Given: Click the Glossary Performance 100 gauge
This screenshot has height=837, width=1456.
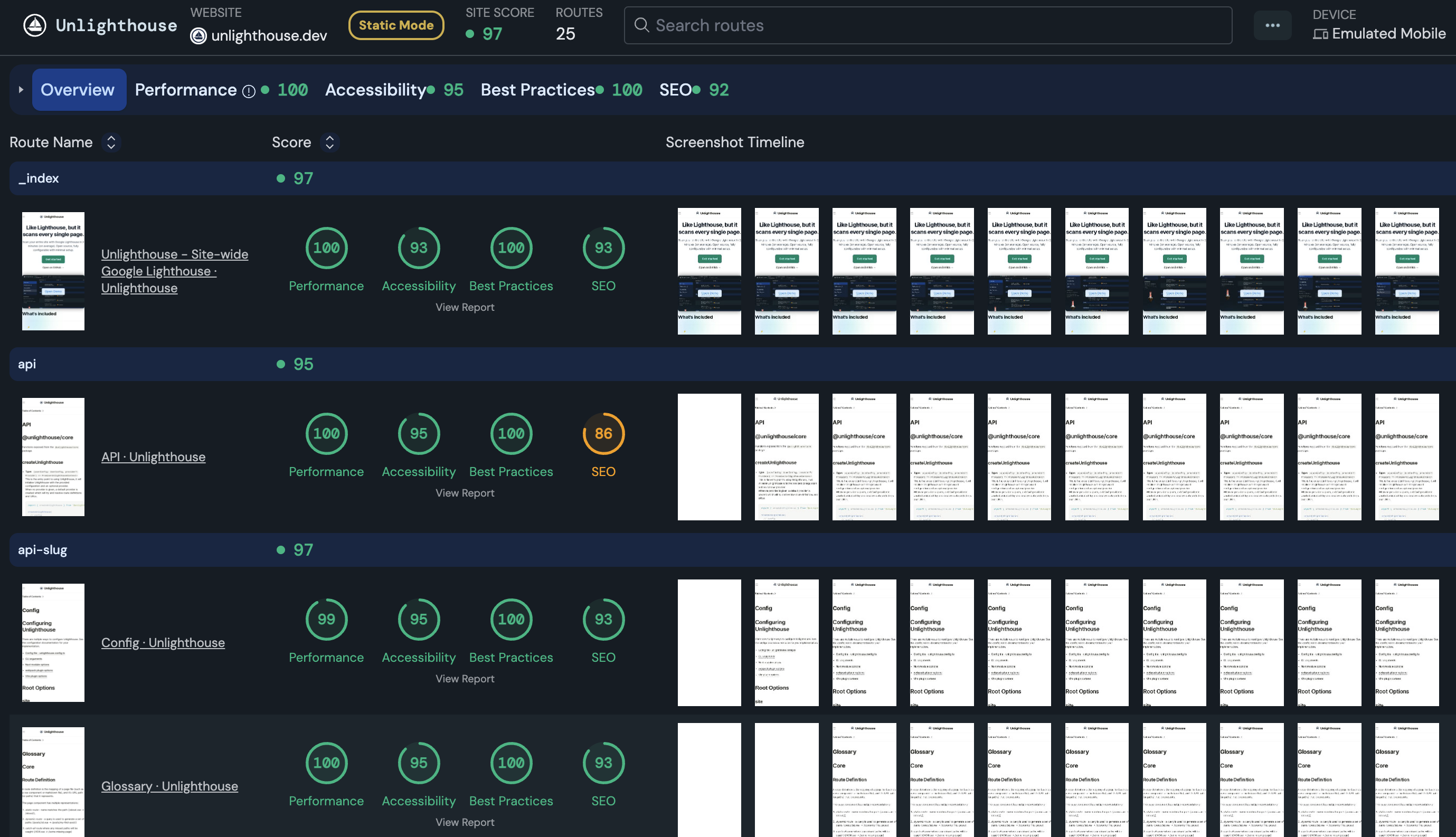Looking at the screenshot, I should (x=327, y=763).
